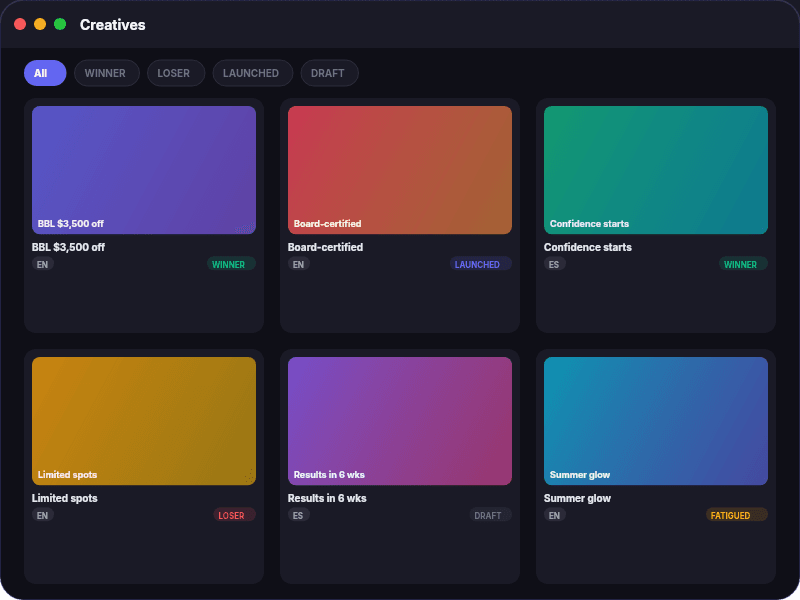This screenshot has height=600, width=800.
Task: Click the Board-certified card title
Action: (x=326, y=247)
